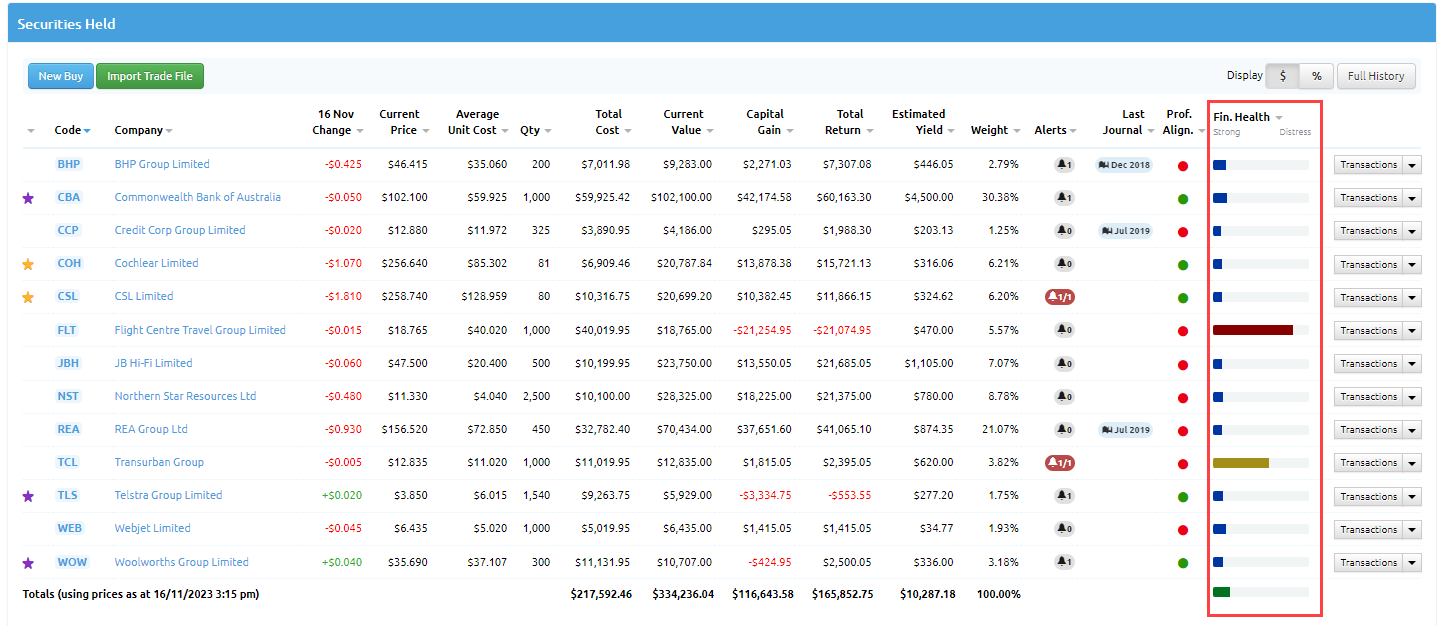Screen dimensions: 1440x626
Task: Open the filter arrow before the Code column
Action: (31, 131)
